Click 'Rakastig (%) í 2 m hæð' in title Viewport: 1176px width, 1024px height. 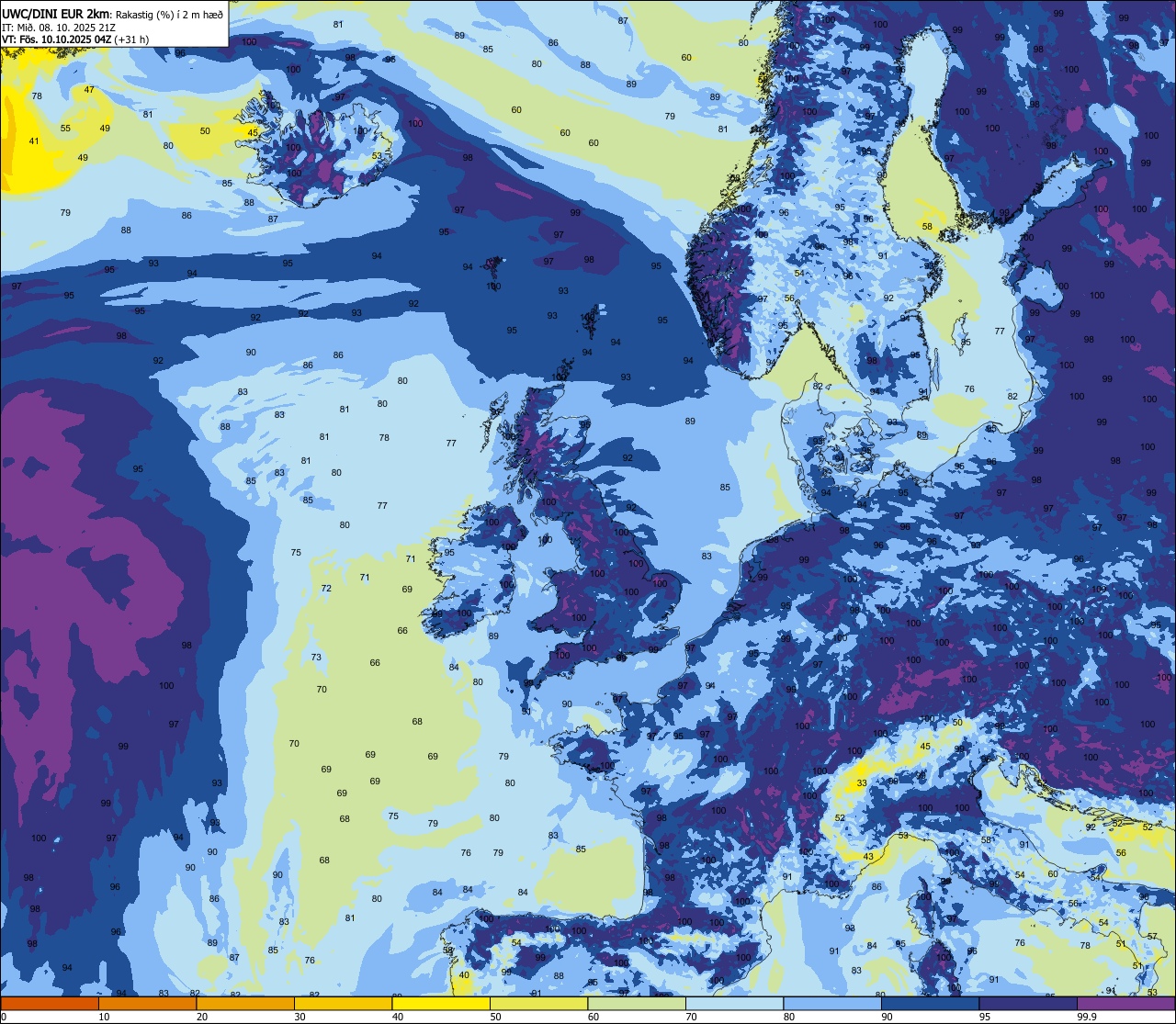point(168,13)
